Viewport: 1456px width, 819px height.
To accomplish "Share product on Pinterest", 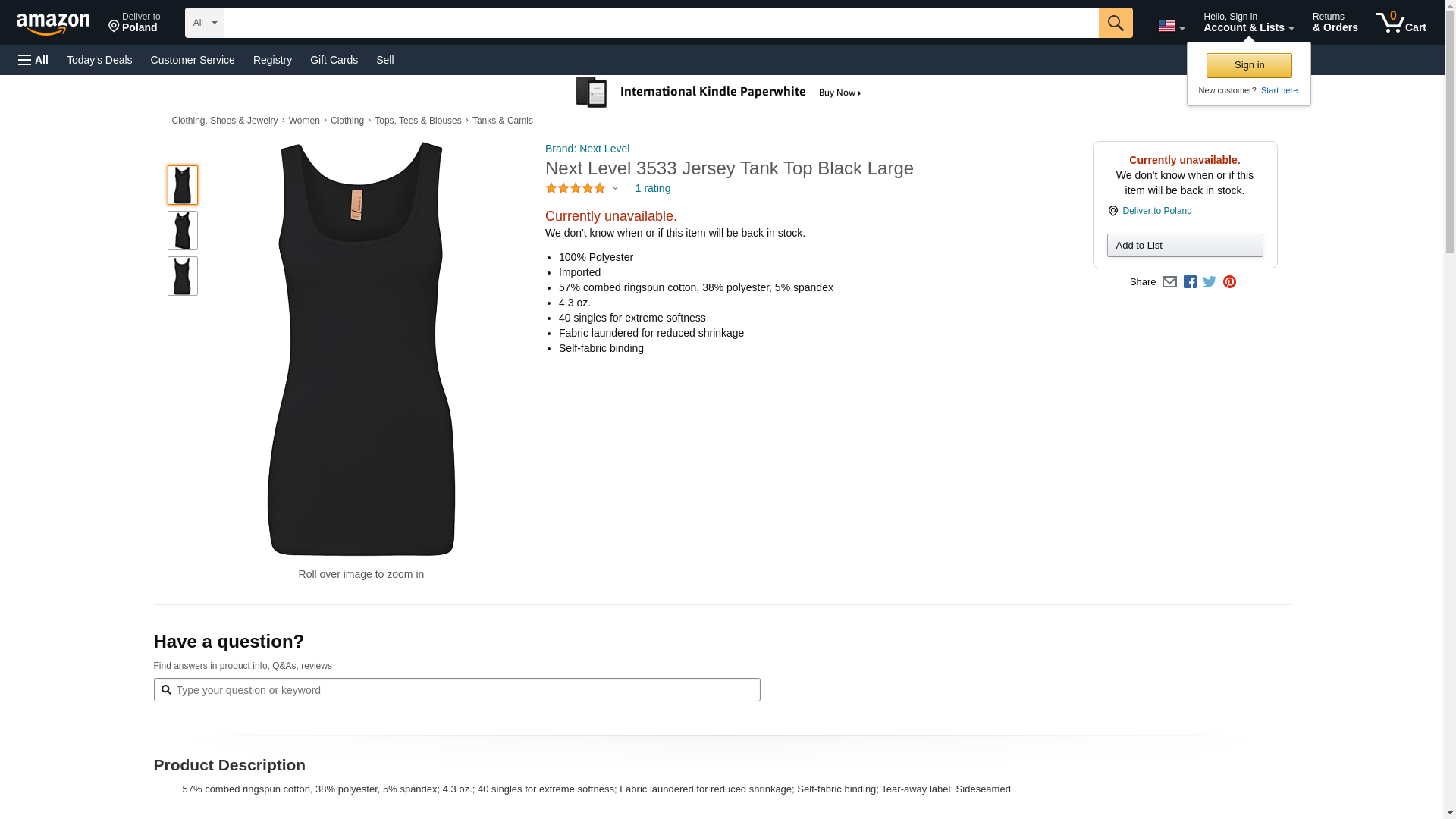I will click(x=1229, y=282).
